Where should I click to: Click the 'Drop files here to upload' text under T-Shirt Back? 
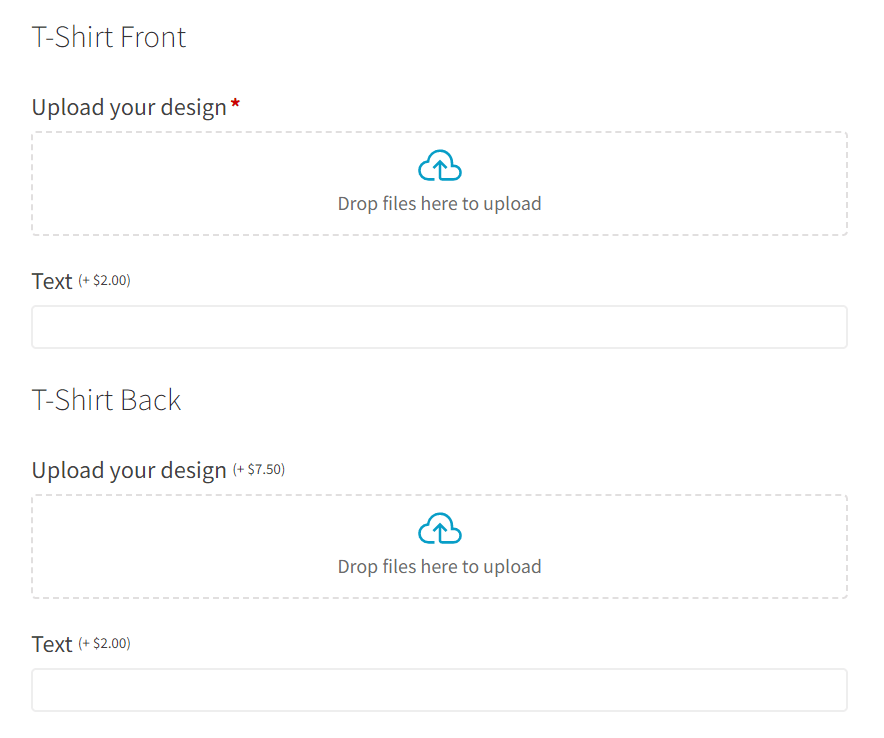[x=440, y=566]
